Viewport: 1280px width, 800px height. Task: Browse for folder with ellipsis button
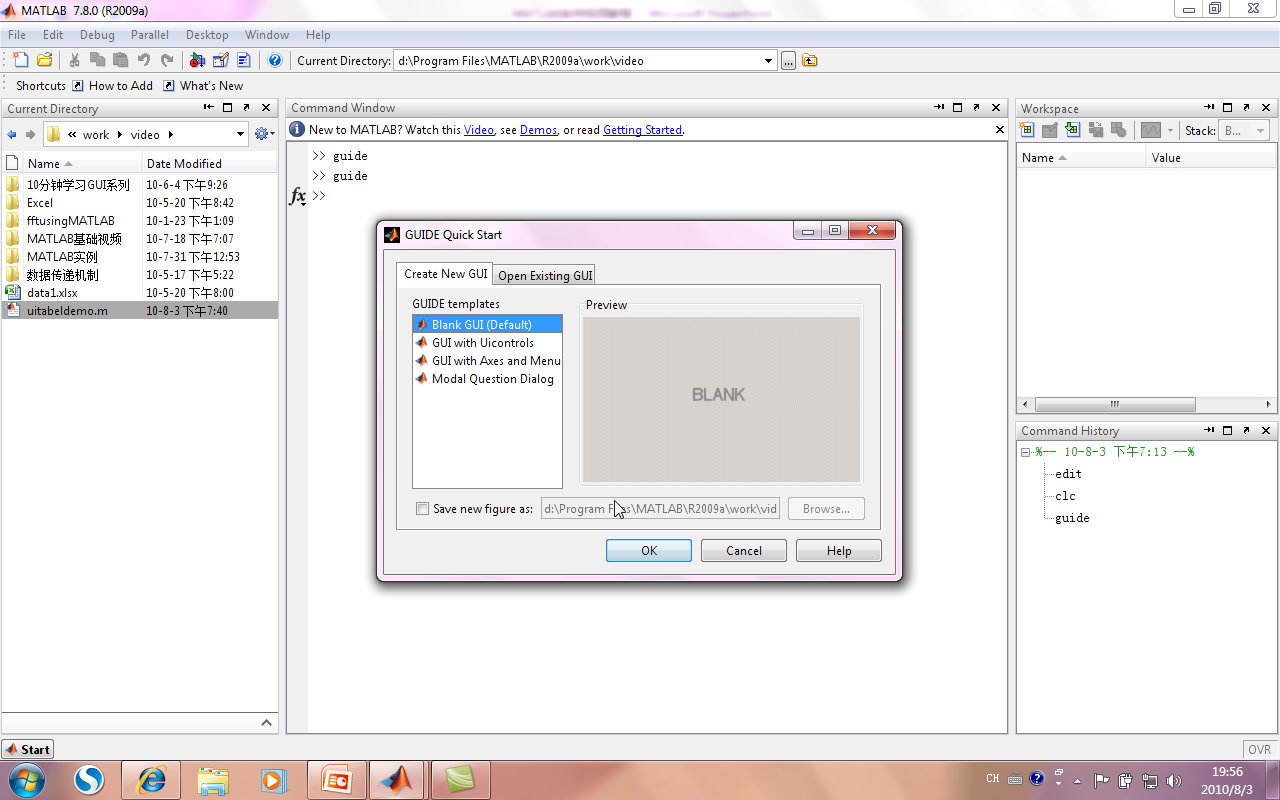(788, 61)
